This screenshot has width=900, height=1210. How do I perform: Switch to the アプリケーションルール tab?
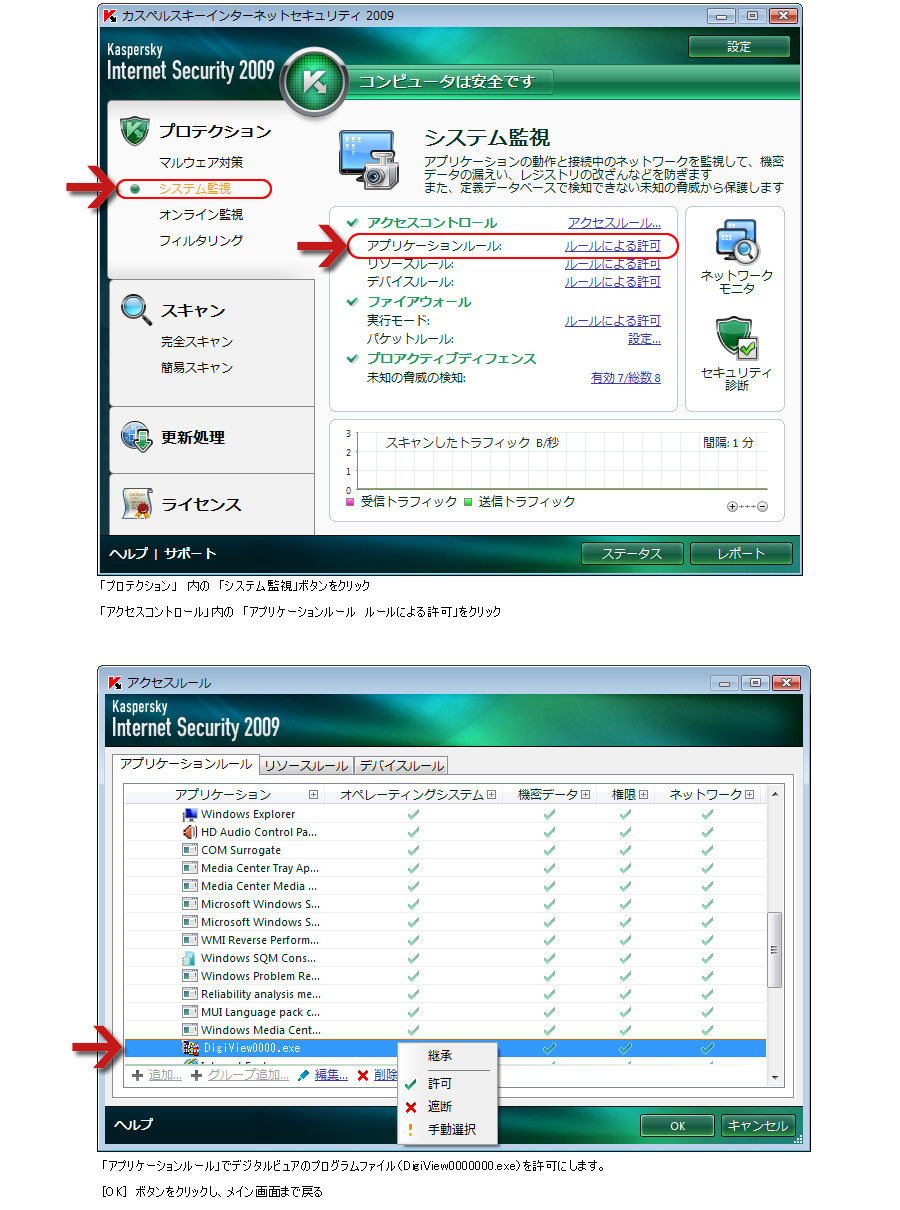(x=186, y=764)
